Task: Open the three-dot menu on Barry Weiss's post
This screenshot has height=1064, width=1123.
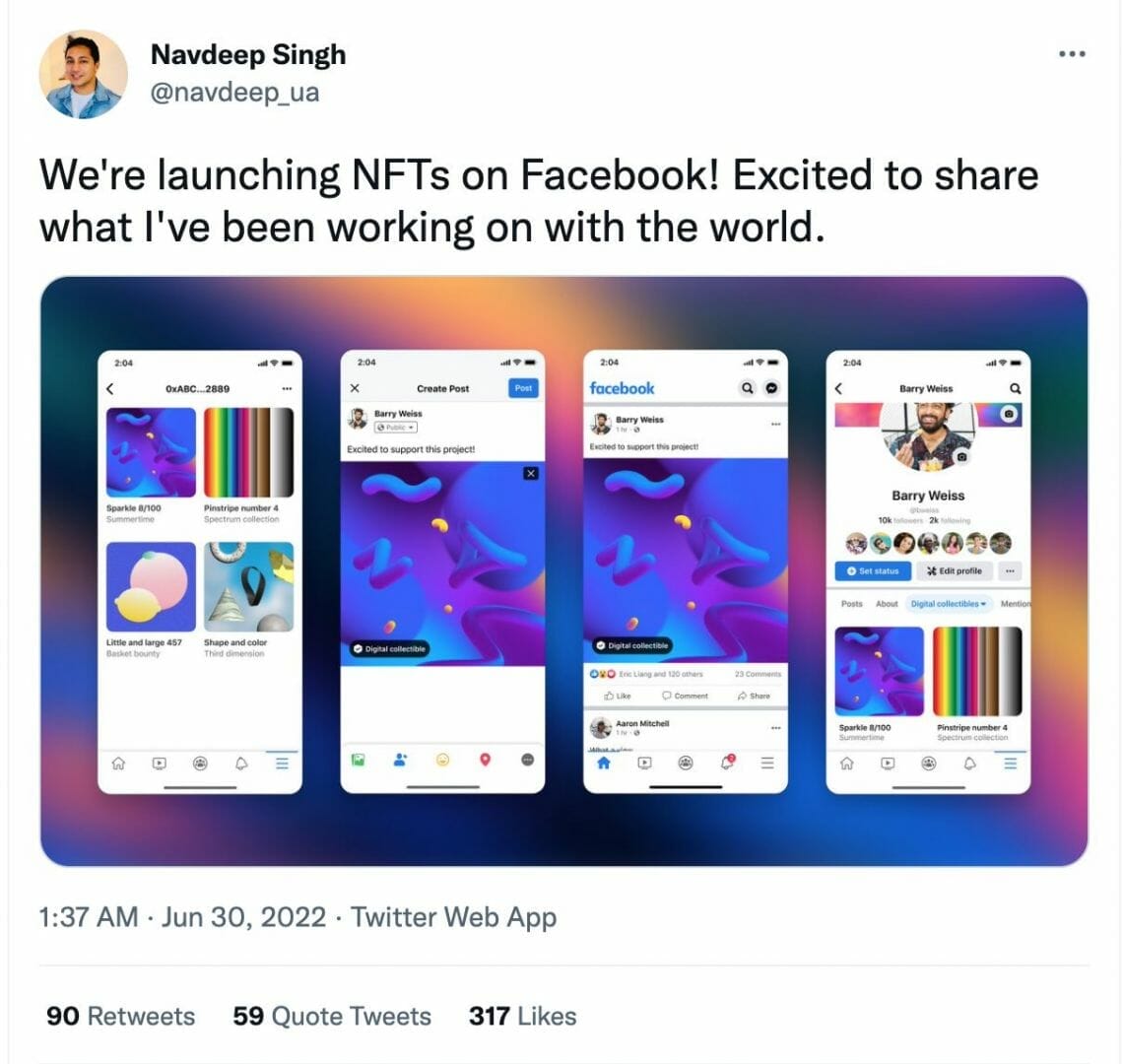Action: point(776,424)
